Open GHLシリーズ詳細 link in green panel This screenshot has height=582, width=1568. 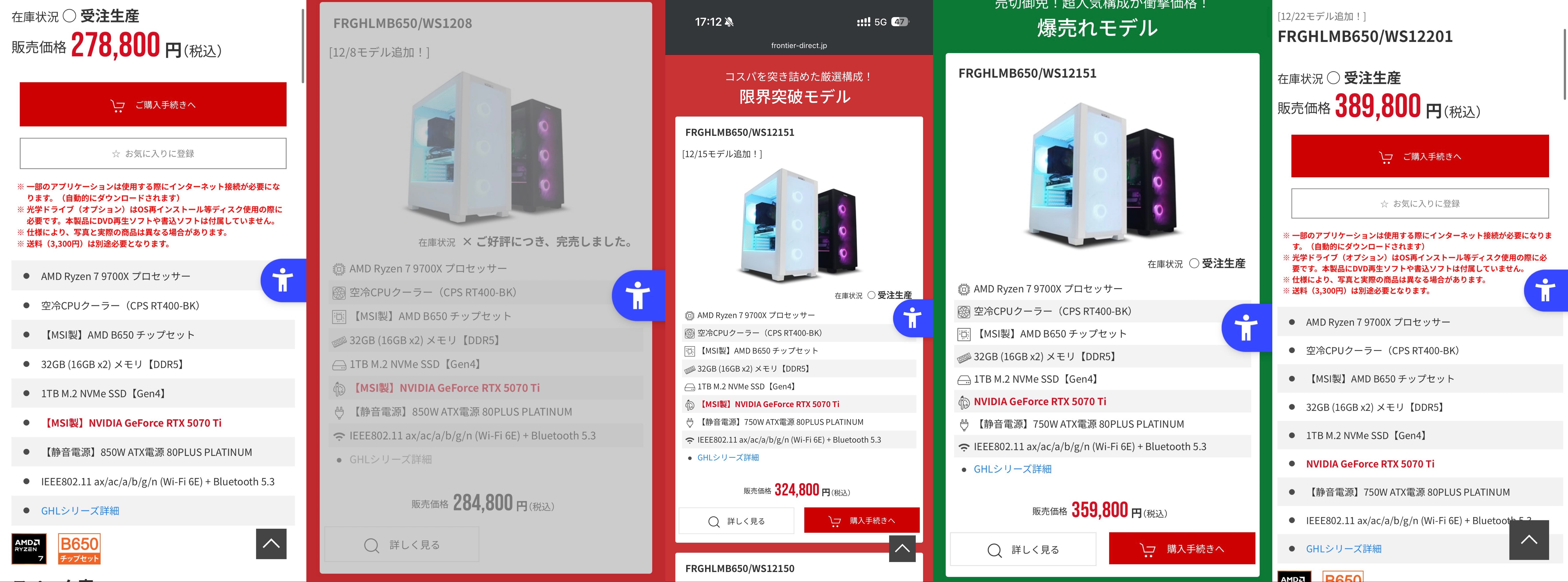tap(1012, 469)
